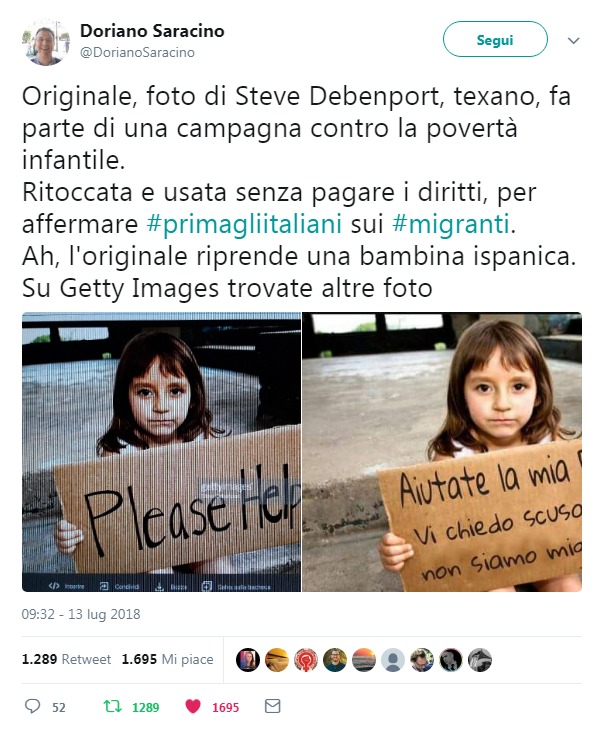Screen dimensions: 607x744
Task: Open the gray default-silhouette liker avatar
Action: [392, 660]
